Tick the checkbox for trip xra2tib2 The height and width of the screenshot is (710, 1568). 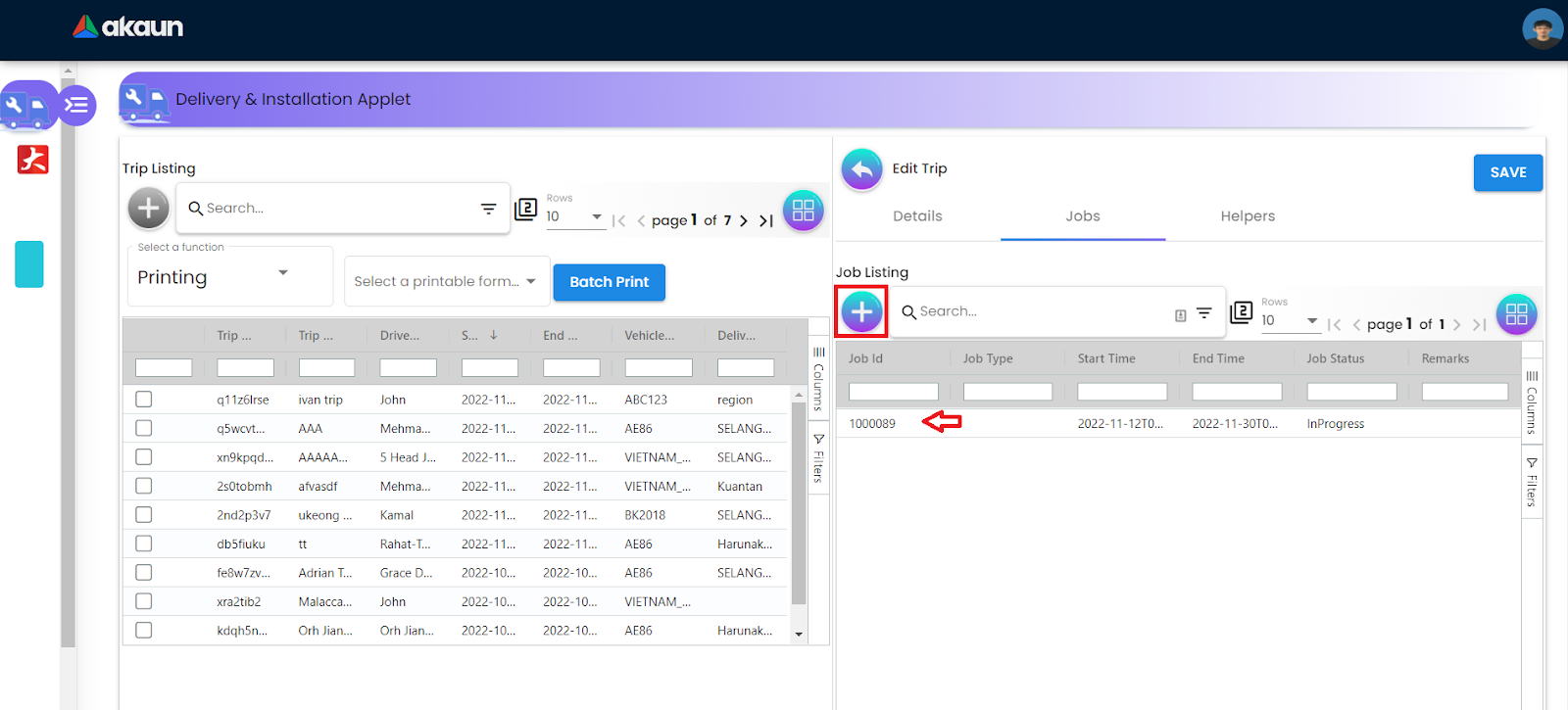(x=144, y=601)
